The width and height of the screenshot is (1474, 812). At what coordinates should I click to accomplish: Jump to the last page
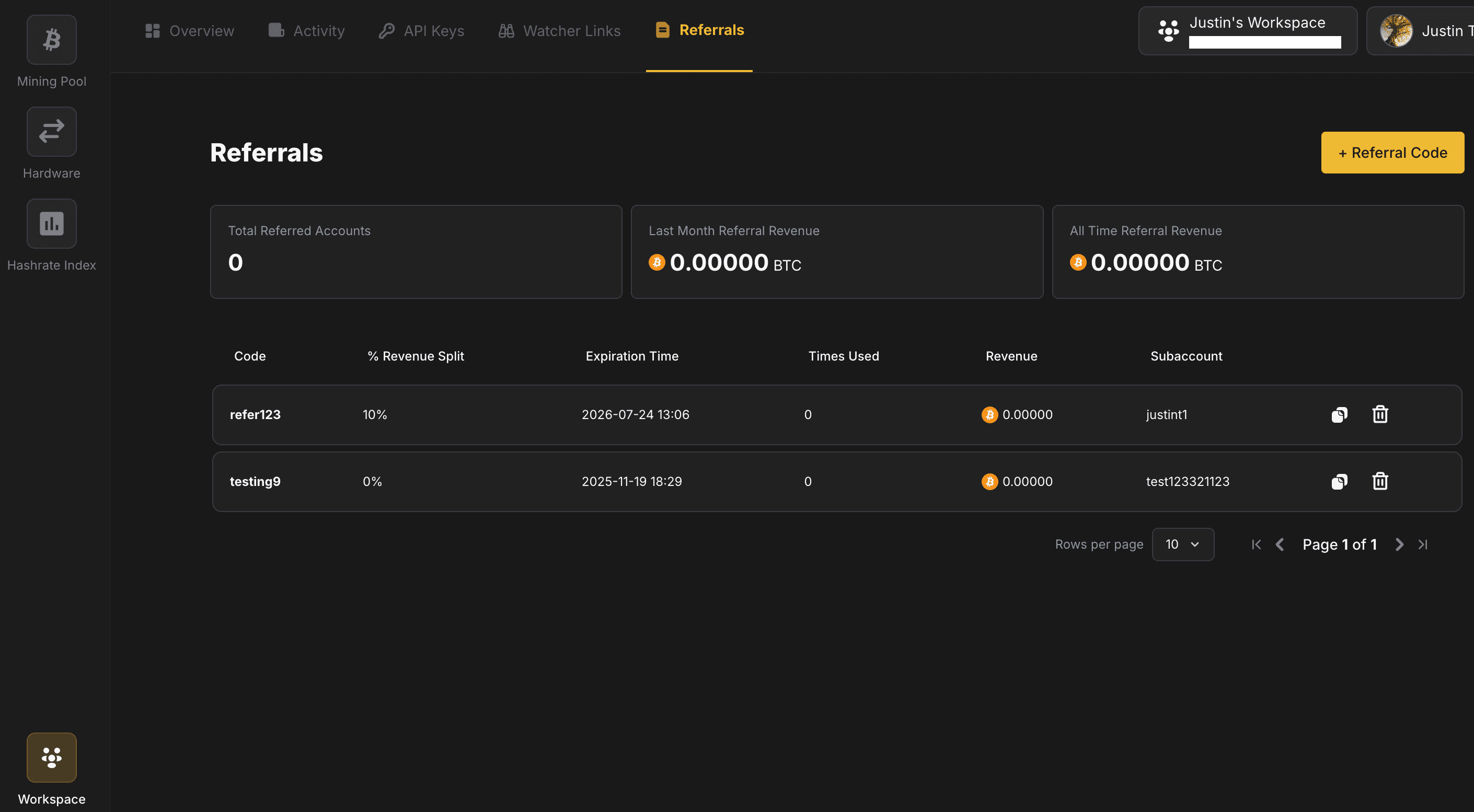1424,544
